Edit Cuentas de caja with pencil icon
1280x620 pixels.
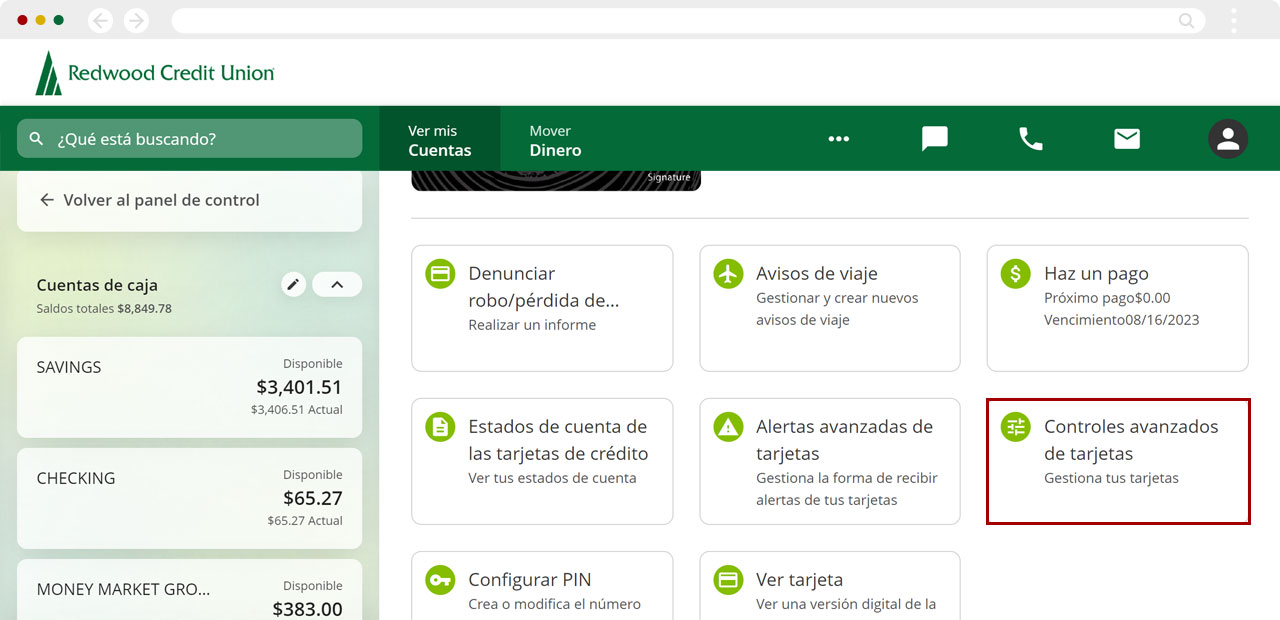pyautogui.click(x=293, y=285)
